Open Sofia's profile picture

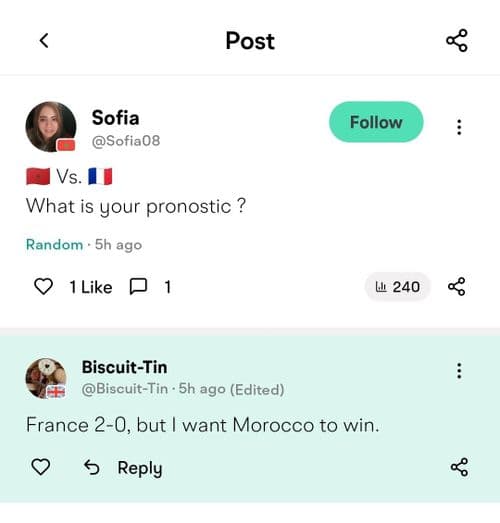pos(51,127)
